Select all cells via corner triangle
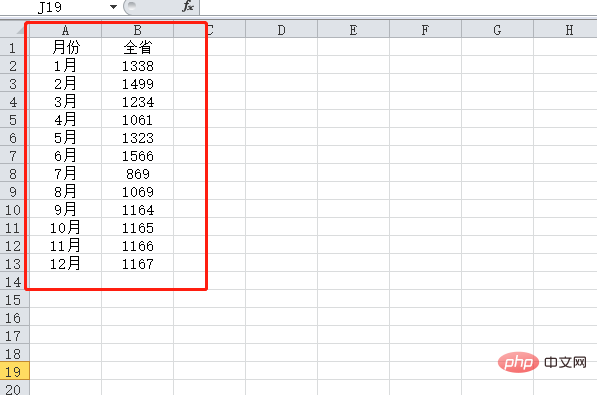Screen dimensions: 597x395 tap(14, 29)
